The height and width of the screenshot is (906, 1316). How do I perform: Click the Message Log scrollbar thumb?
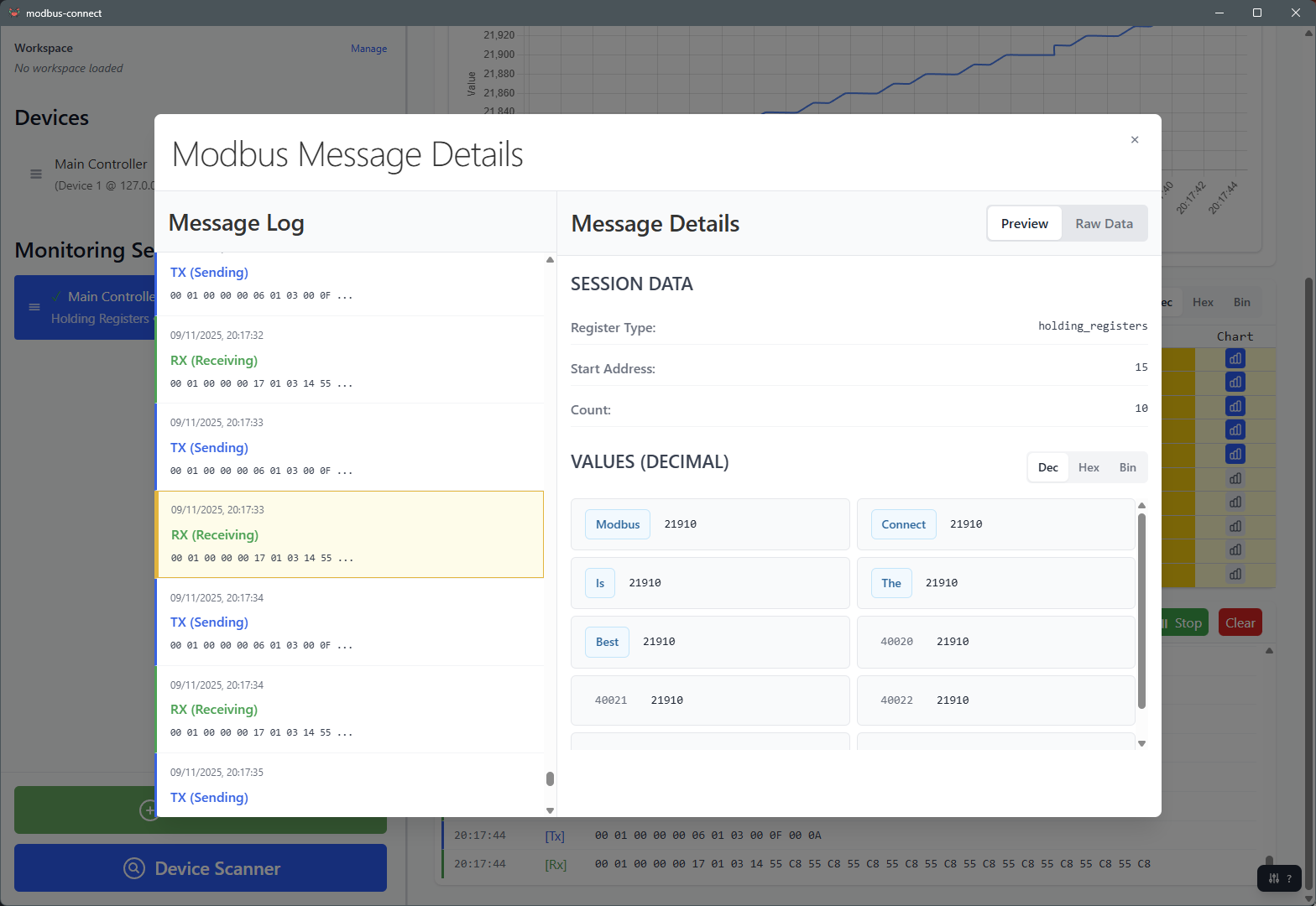tap(550, 778)
